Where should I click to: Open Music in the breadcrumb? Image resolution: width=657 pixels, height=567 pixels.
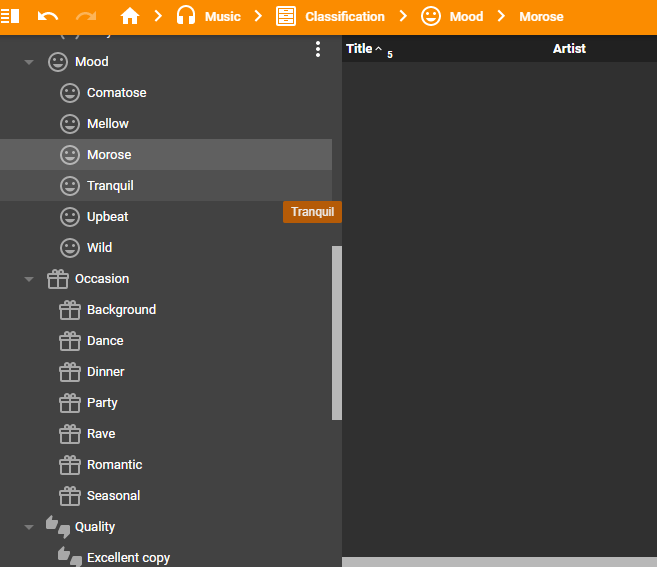point(223,16)
